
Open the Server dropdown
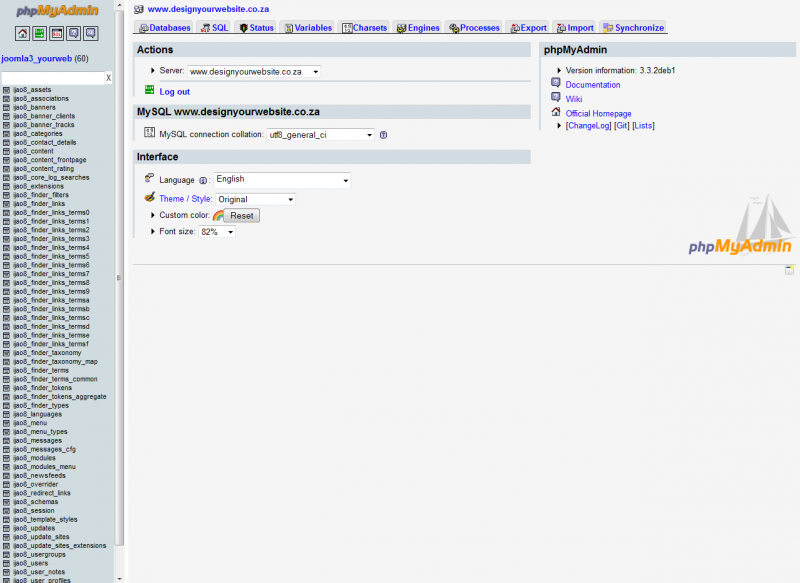pos(254,72)
